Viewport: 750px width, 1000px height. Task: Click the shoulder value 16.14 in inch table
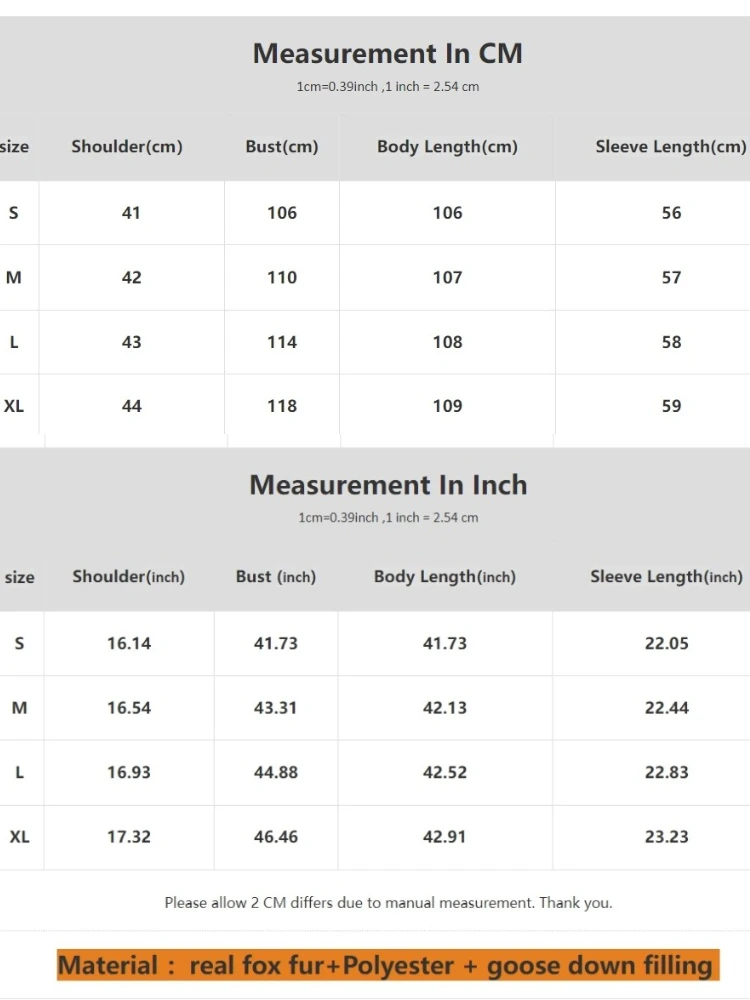coord(129,644)
